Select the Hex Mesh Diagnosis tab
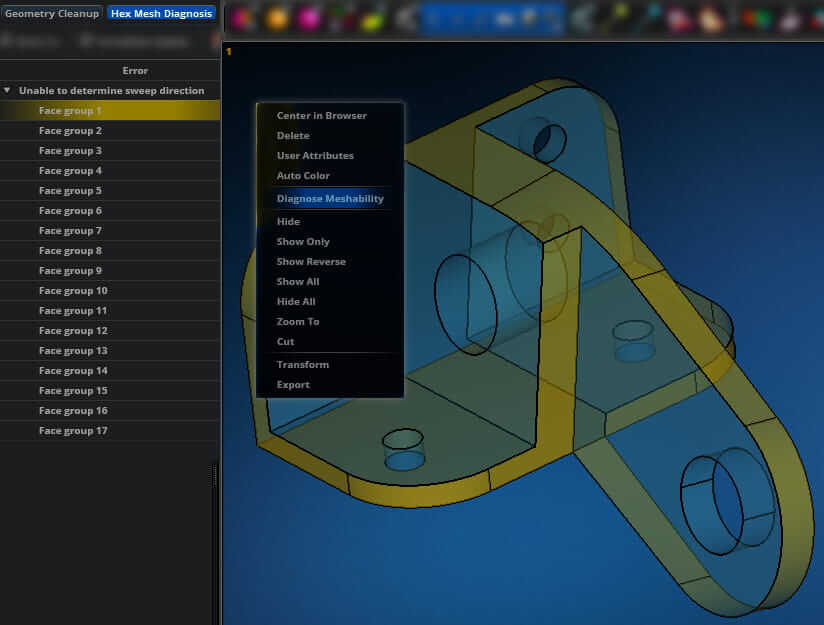 pos(161,14)
